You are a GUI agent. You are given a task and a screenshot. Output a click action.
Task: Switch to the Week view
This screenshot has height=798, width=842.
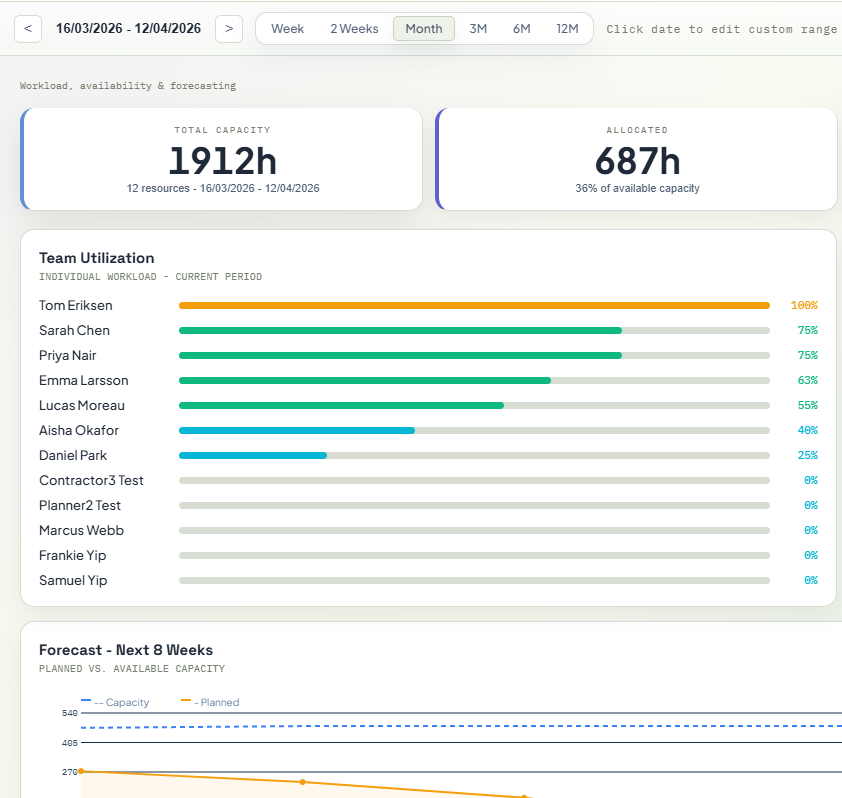pos(287,29)
